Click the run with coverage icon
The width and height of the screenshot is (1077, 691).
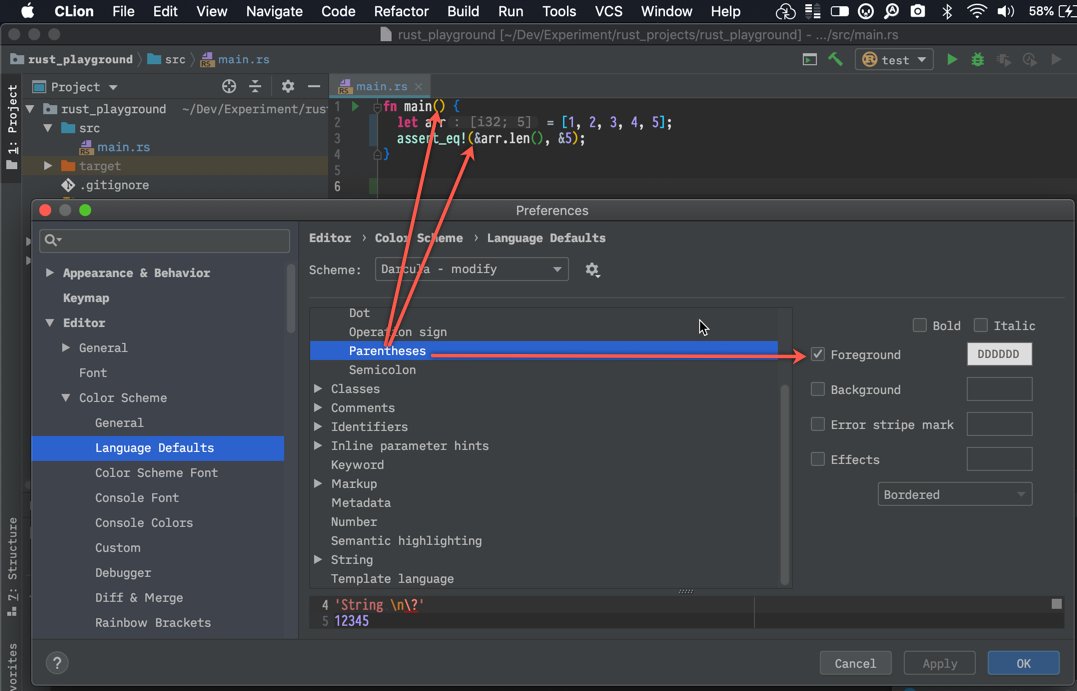(x=1004, y=60)
